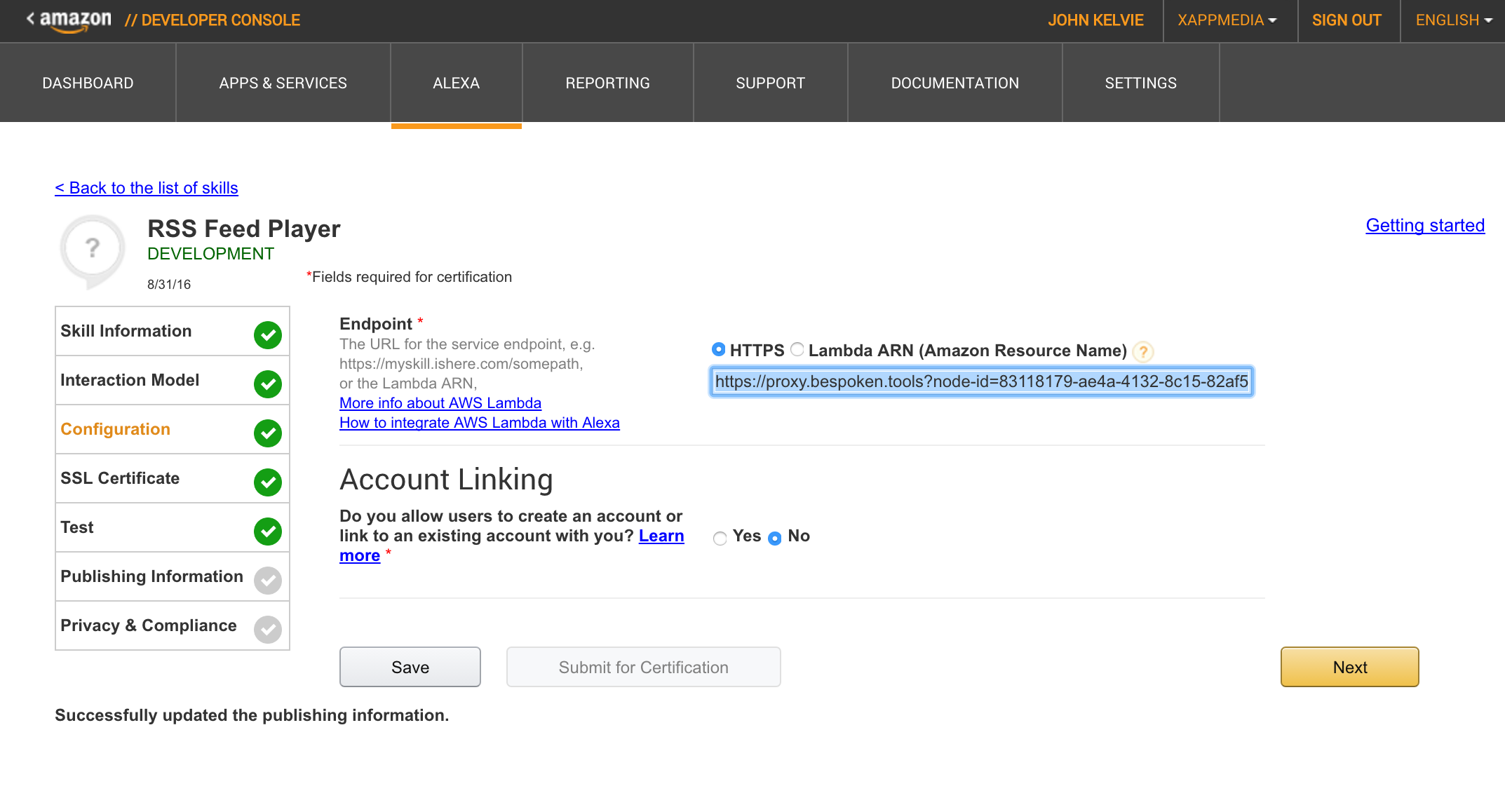Image resolution: width=1505 pixels, height=812 pixels.
Task: Open the Apps & Services tab
Action: (283, 83)
